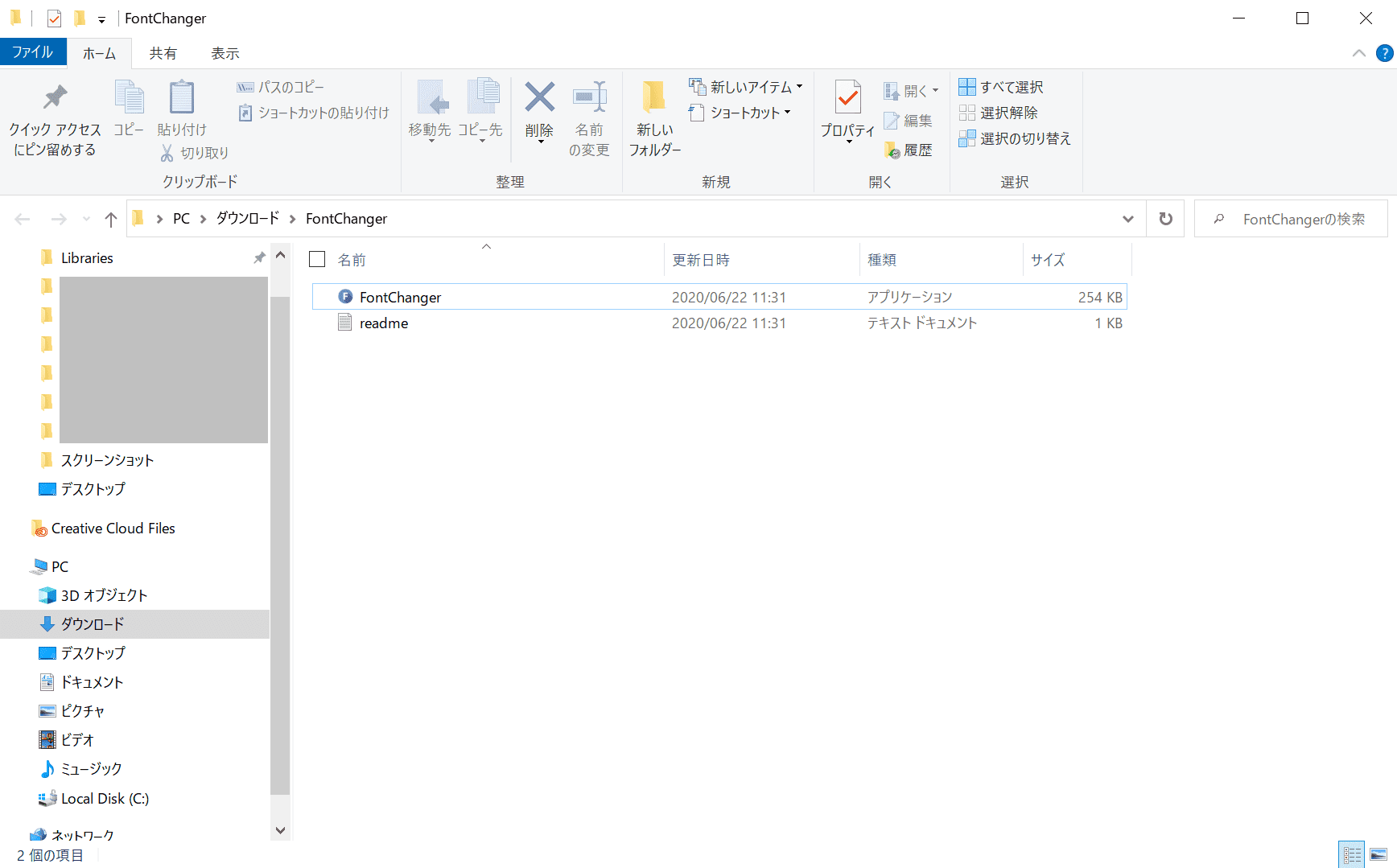This screenshot has height=868, width=1397.
Task: Click the navigation pane scroll up arrow
Action: (280, 255)
